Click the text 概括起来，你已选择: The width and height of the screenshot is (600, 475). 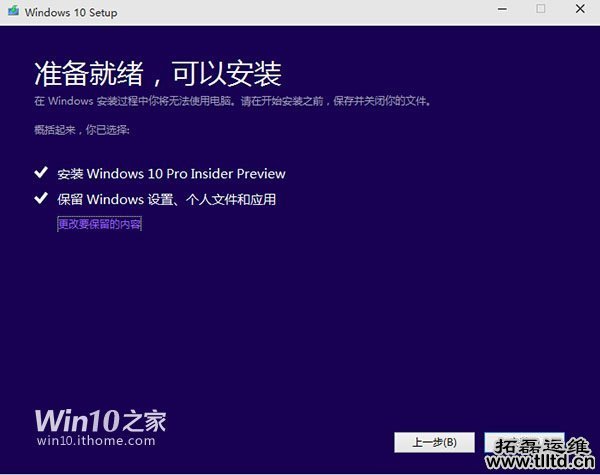(x=82, y=130)
